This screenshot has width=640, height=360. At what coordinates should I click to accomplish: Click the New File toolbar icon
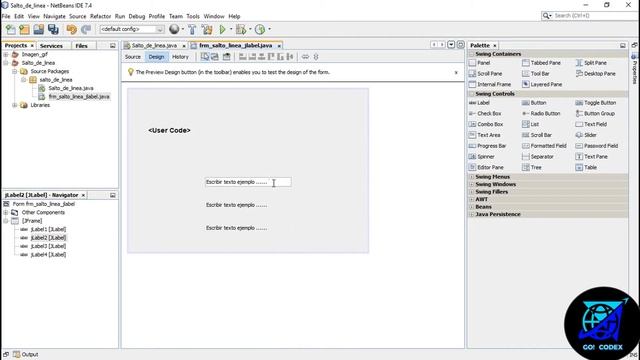coord(11,29)
